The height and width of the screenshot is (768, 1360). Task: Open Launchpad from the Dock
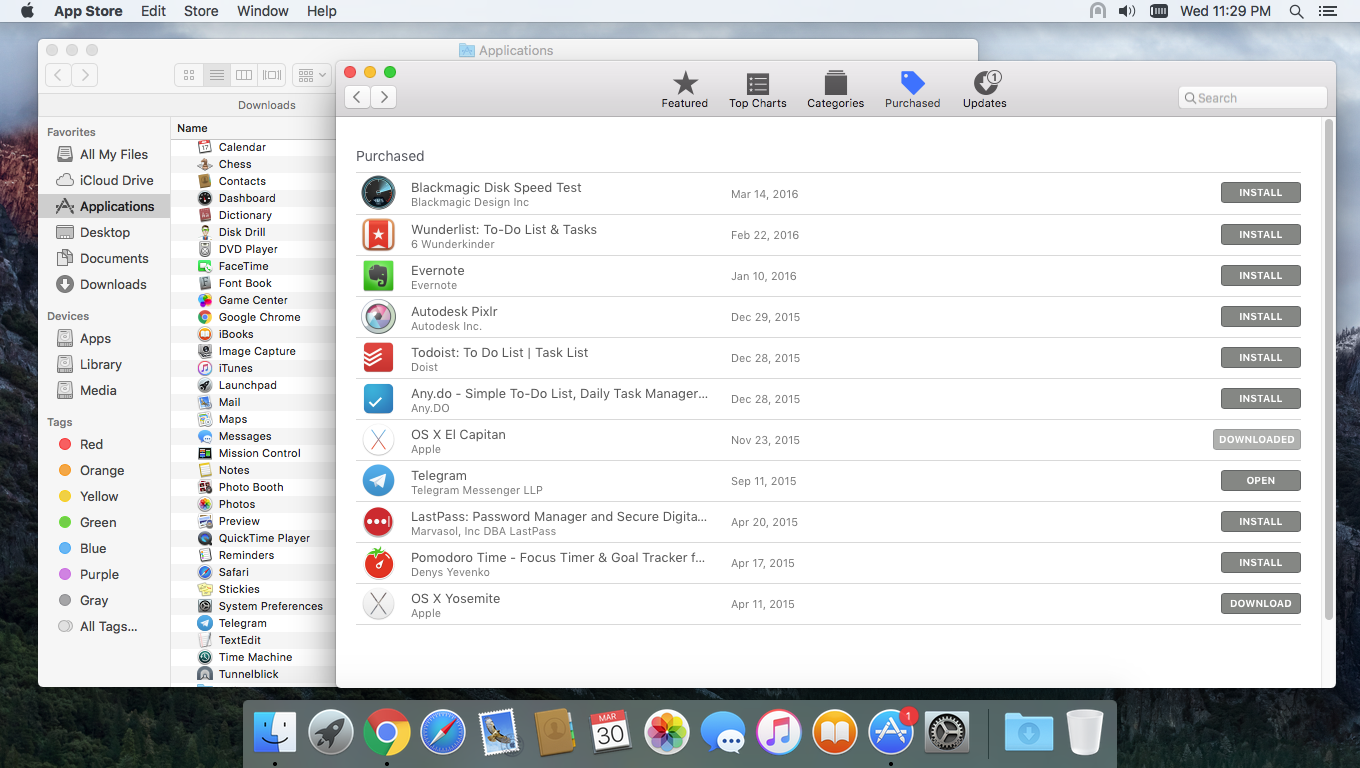tap(330, 733)
